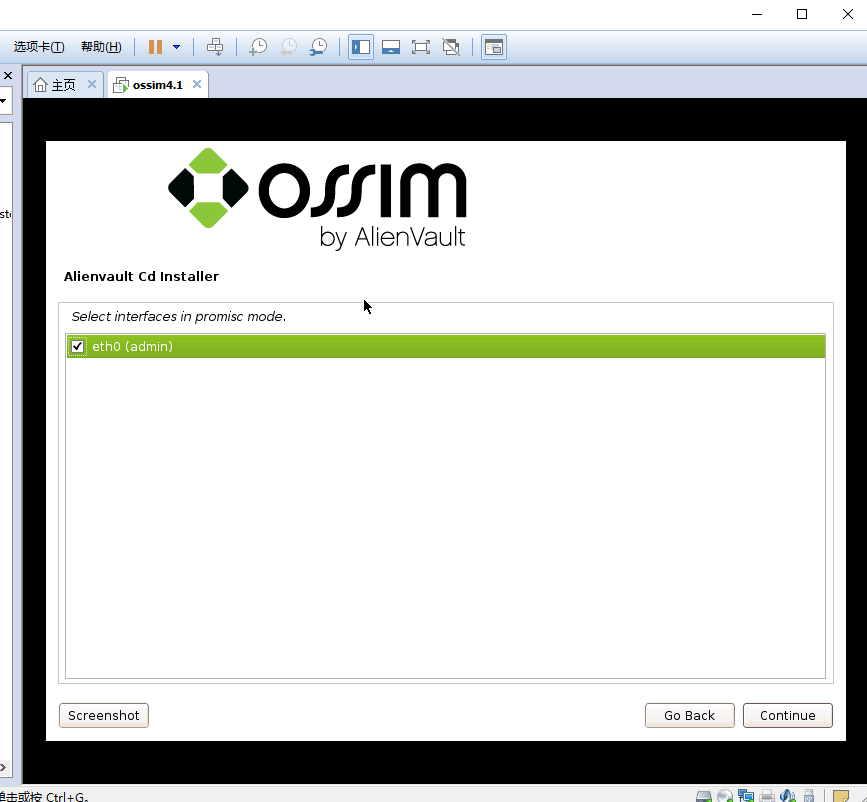The height and width of the screenshot is (802, 867).
Task: Close the library side panel
Action: (x=8, y=75)
